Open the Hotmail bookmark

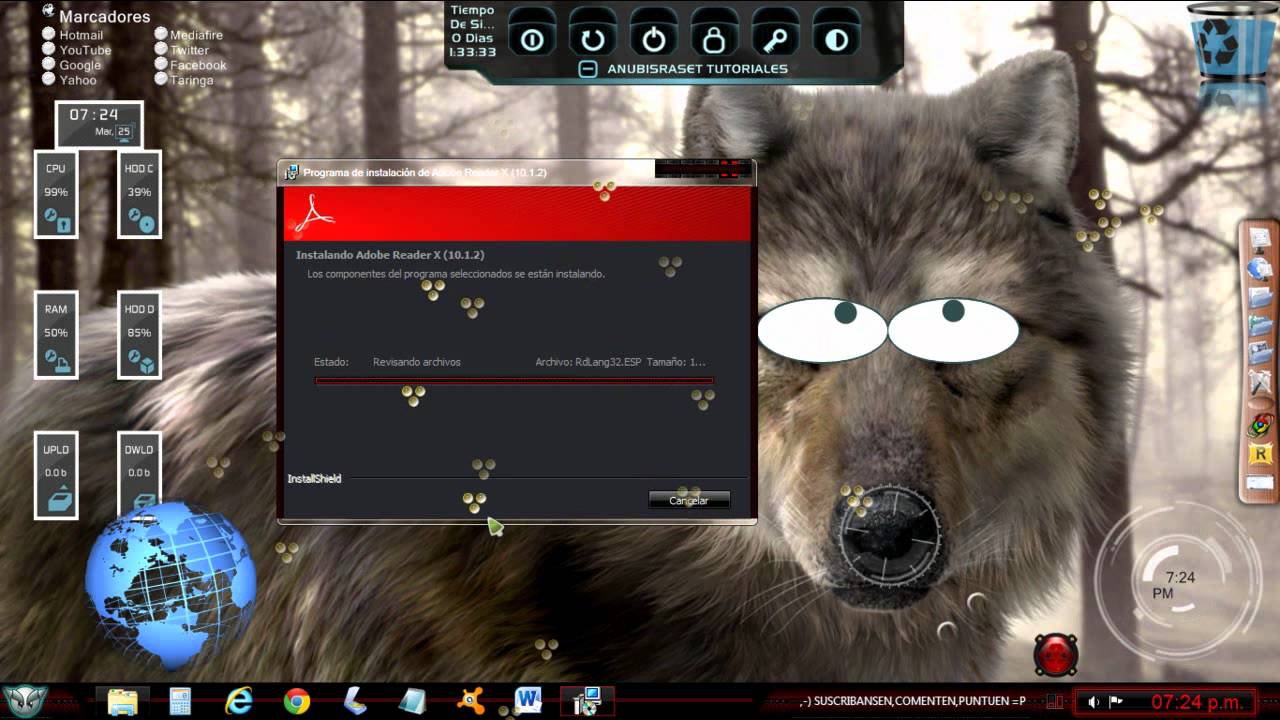[73, 35]
